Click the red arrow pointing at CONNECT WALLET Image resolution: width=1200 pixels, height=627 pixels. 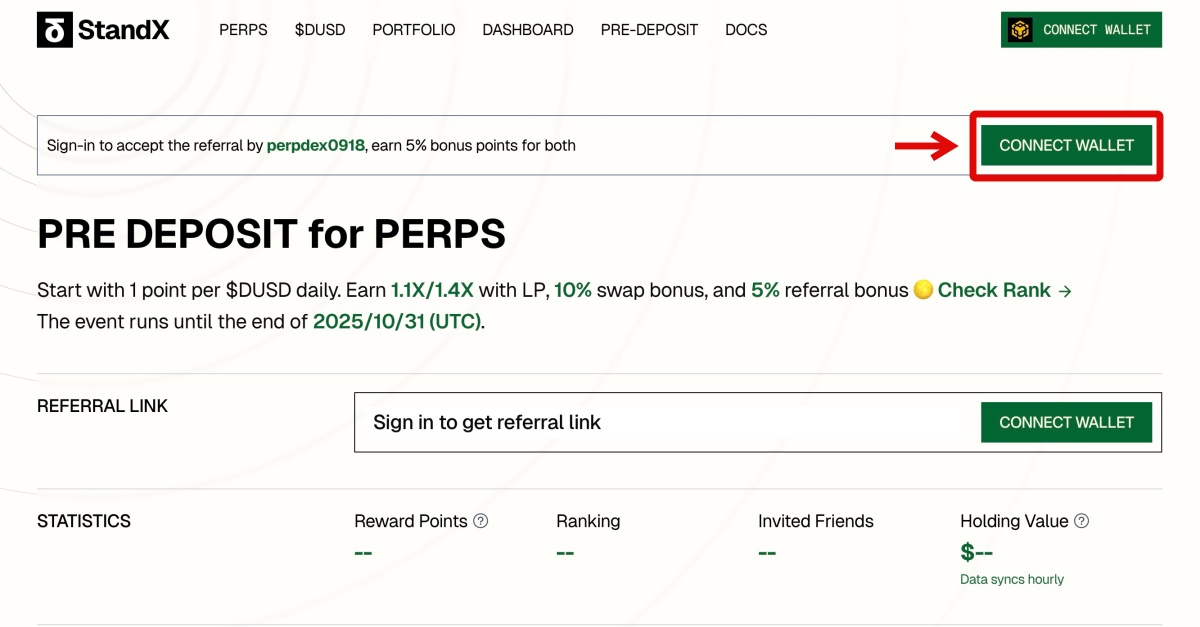pos(926,146)
